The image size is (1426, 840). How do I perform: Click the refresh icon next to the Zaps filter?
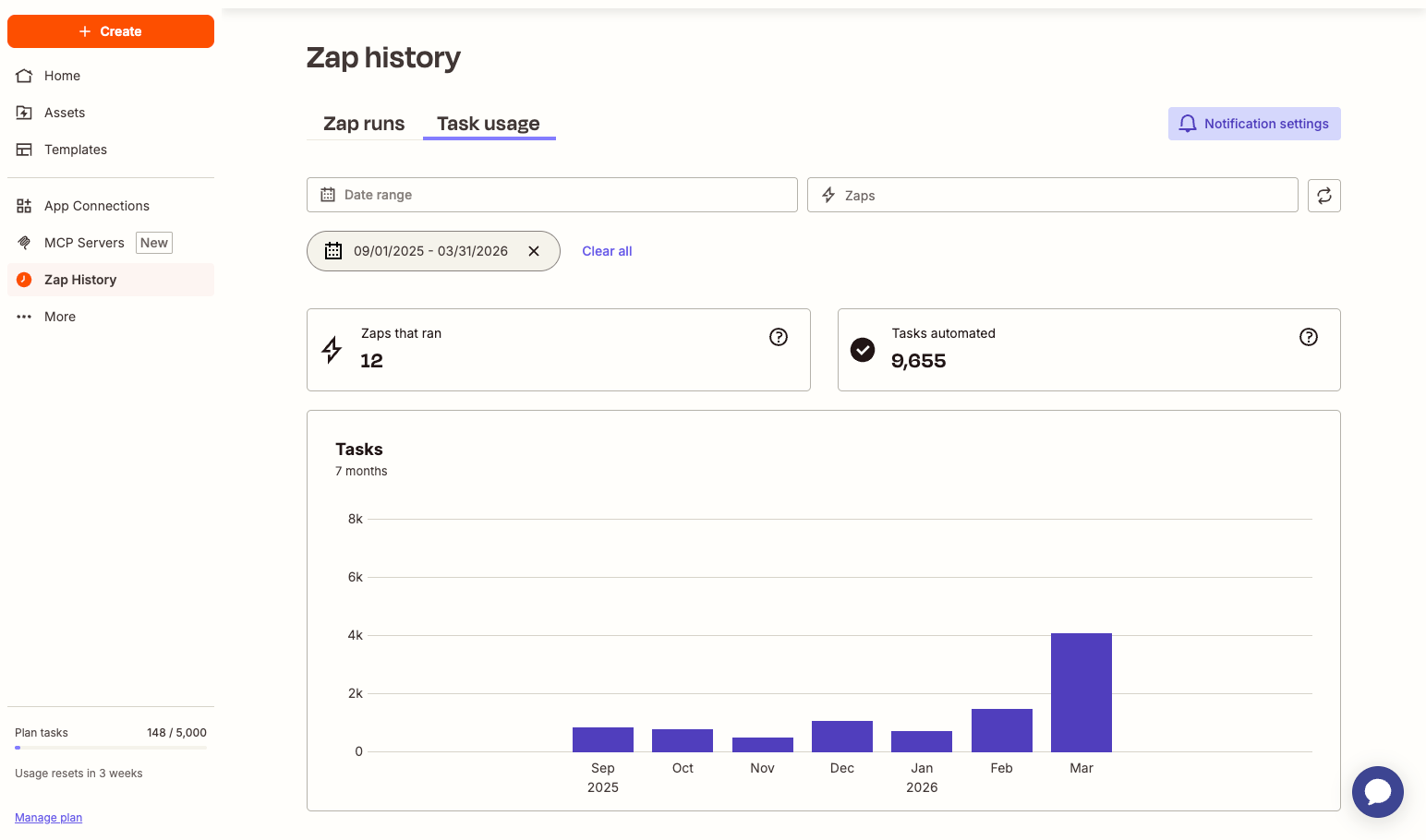pyautogui.click(x=1324, y=195)
